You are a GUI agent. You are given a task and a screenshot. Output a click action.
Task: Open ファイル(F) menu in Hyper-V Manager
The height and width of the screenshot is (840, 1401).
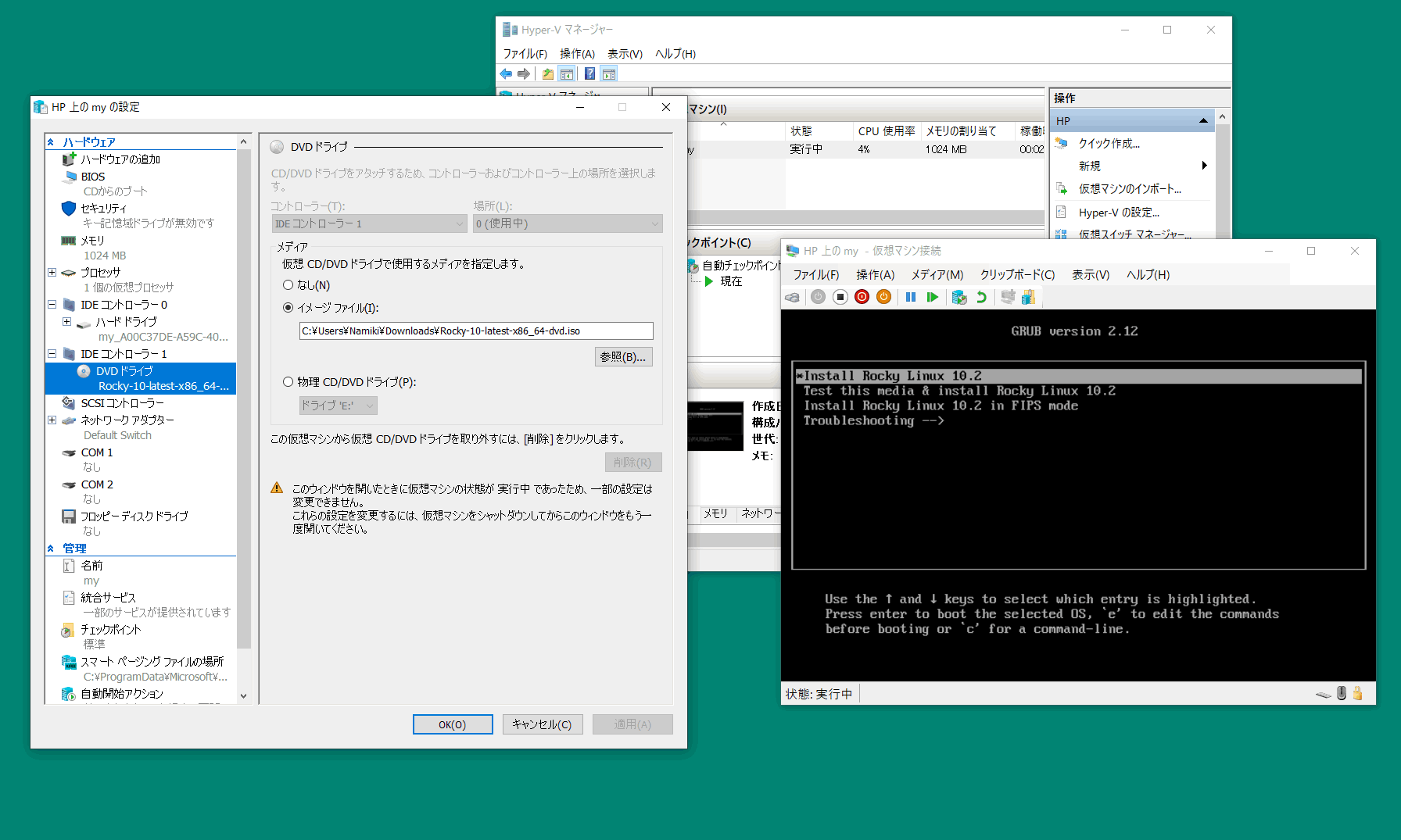pos(525,54)
